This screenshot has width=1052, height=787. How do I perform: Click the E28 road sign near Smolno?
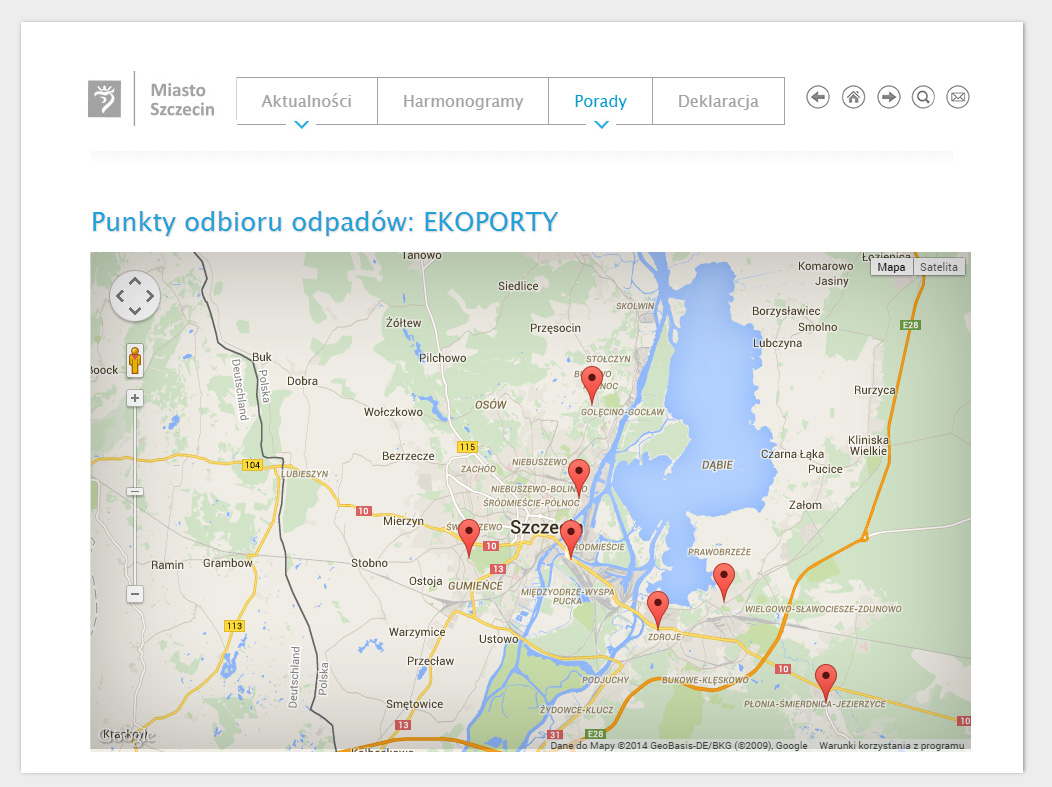tap(910, 325)
